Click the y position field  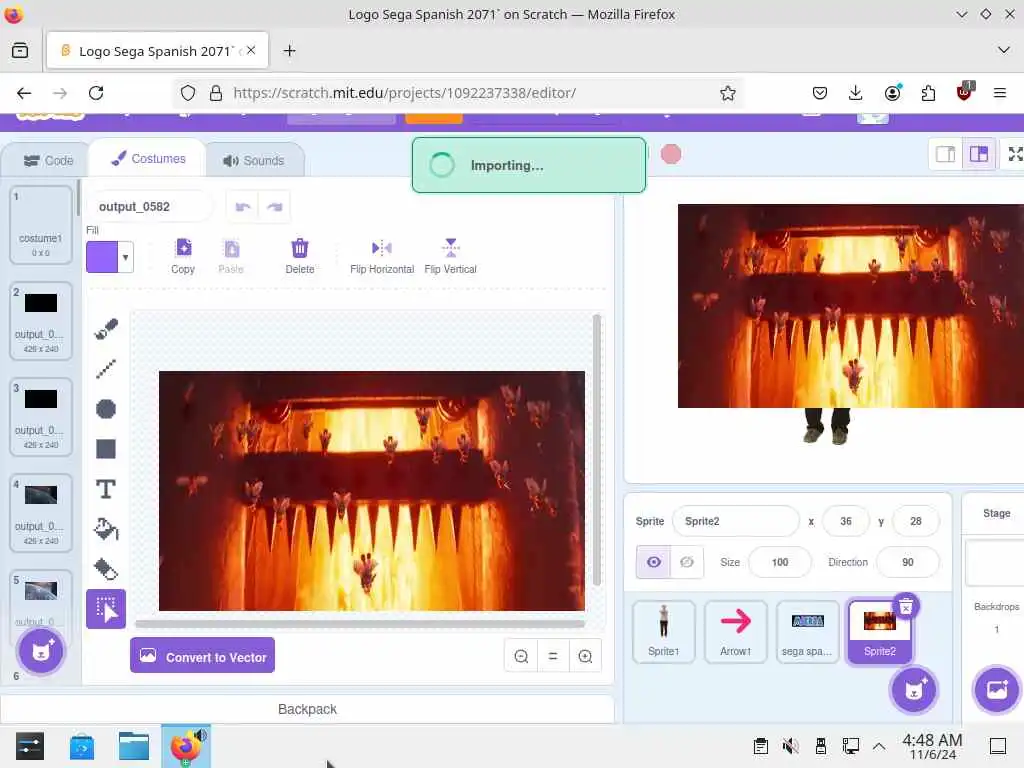916,521
